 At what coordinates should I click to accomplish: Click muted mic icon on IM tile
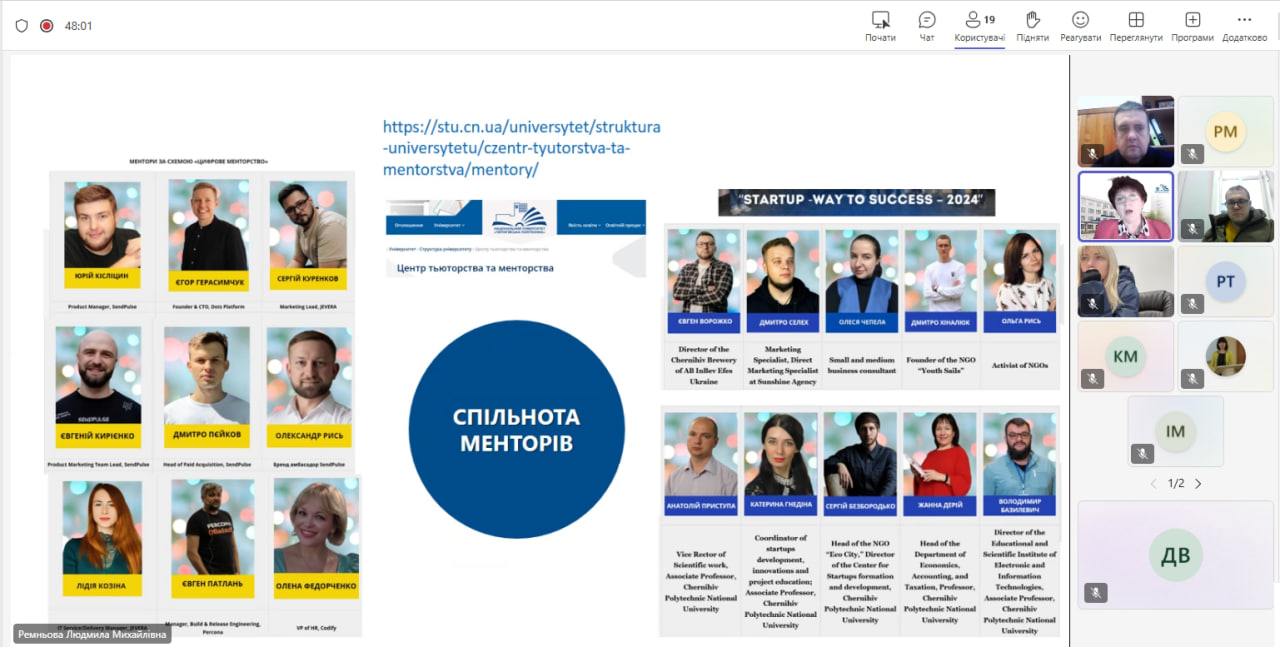tap(1143, 454)
